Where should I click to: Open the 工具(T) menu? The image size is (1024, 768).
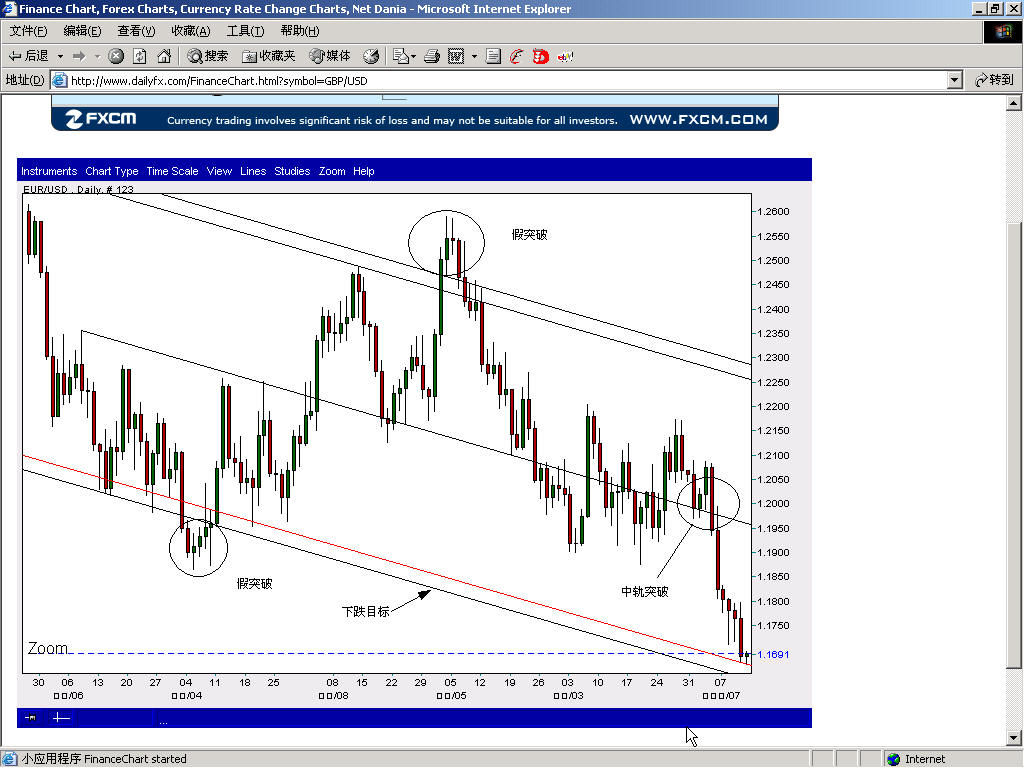pos(246,31)
